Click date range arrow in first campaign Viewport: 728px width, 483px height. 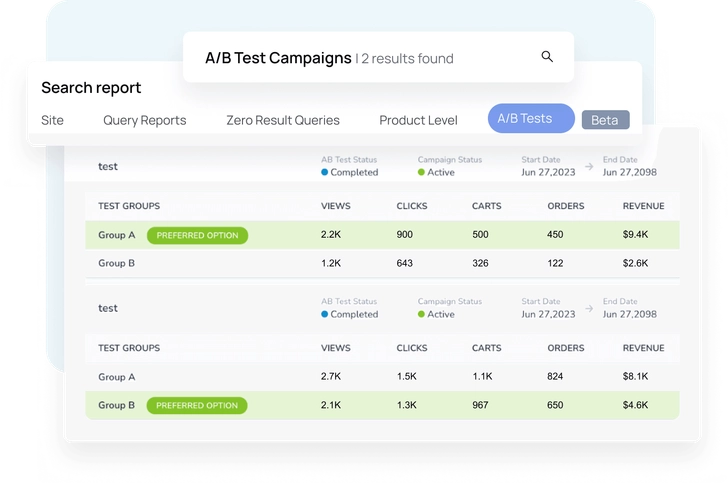[588, 166]
